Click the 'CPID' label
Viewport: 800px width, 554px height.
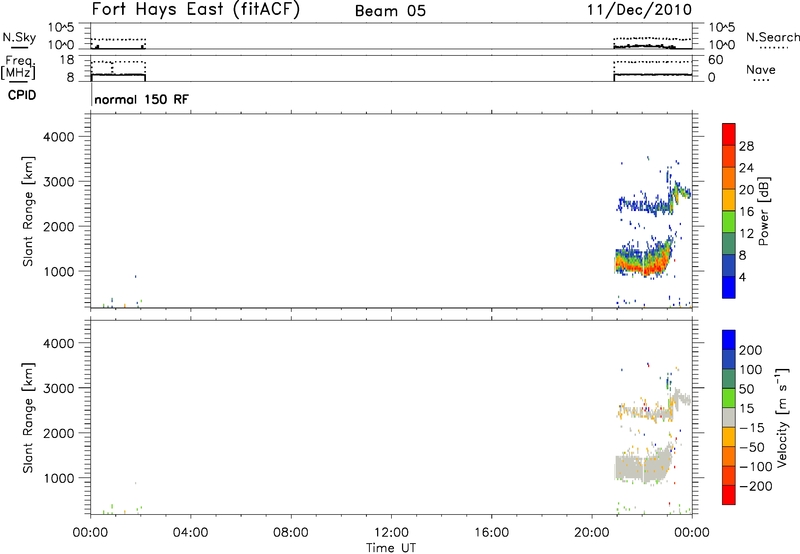click(x=22, y=95)
